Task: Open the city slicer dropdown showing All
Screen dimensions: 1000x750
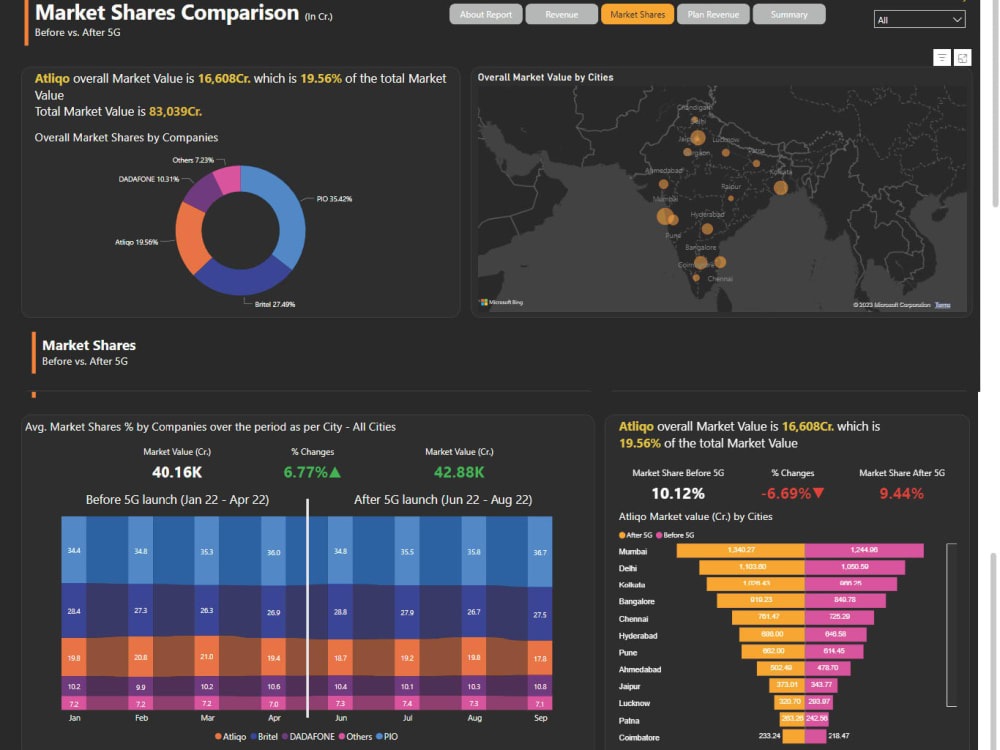Action: tap(919, 20)
